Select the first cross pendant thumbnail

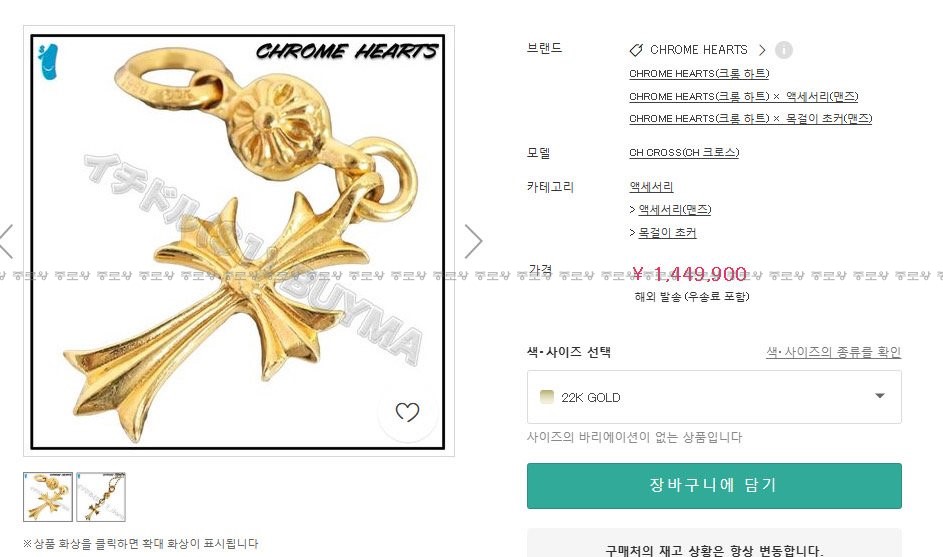[x=48, y=497]
